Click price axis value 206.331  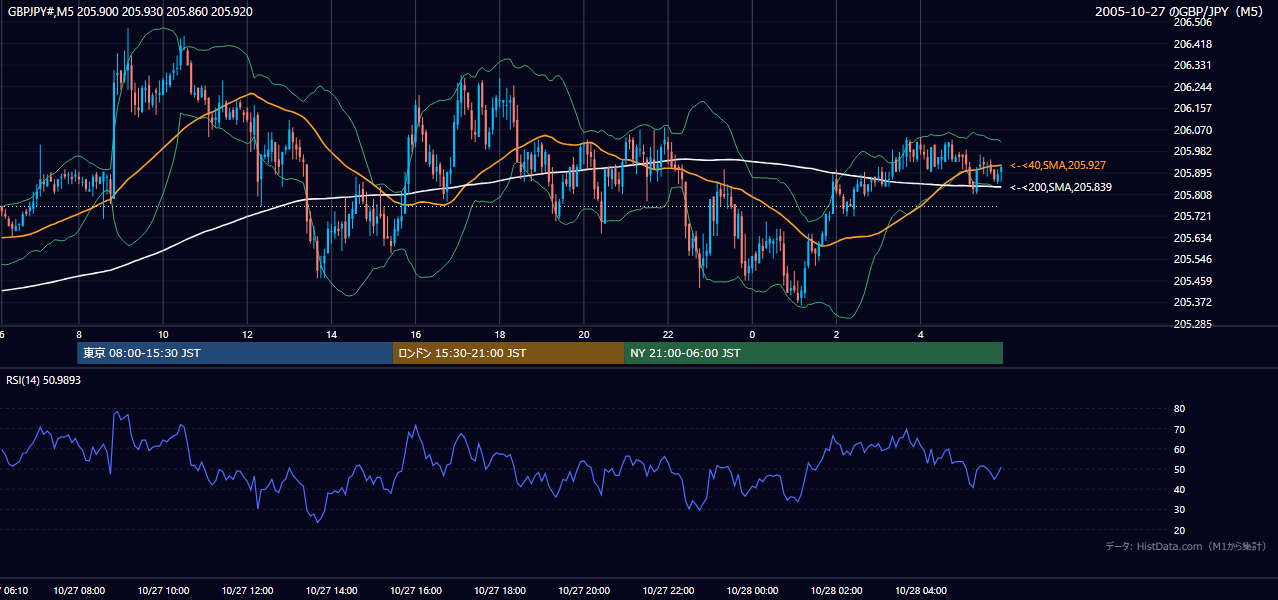click(1193, 65)
